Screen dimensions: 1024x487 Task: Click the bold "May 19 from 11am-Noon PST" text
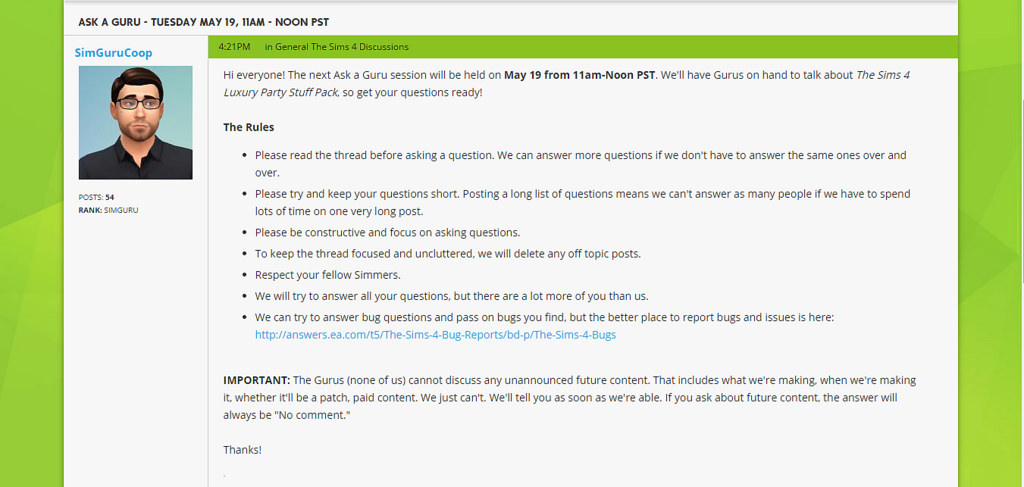580,75
